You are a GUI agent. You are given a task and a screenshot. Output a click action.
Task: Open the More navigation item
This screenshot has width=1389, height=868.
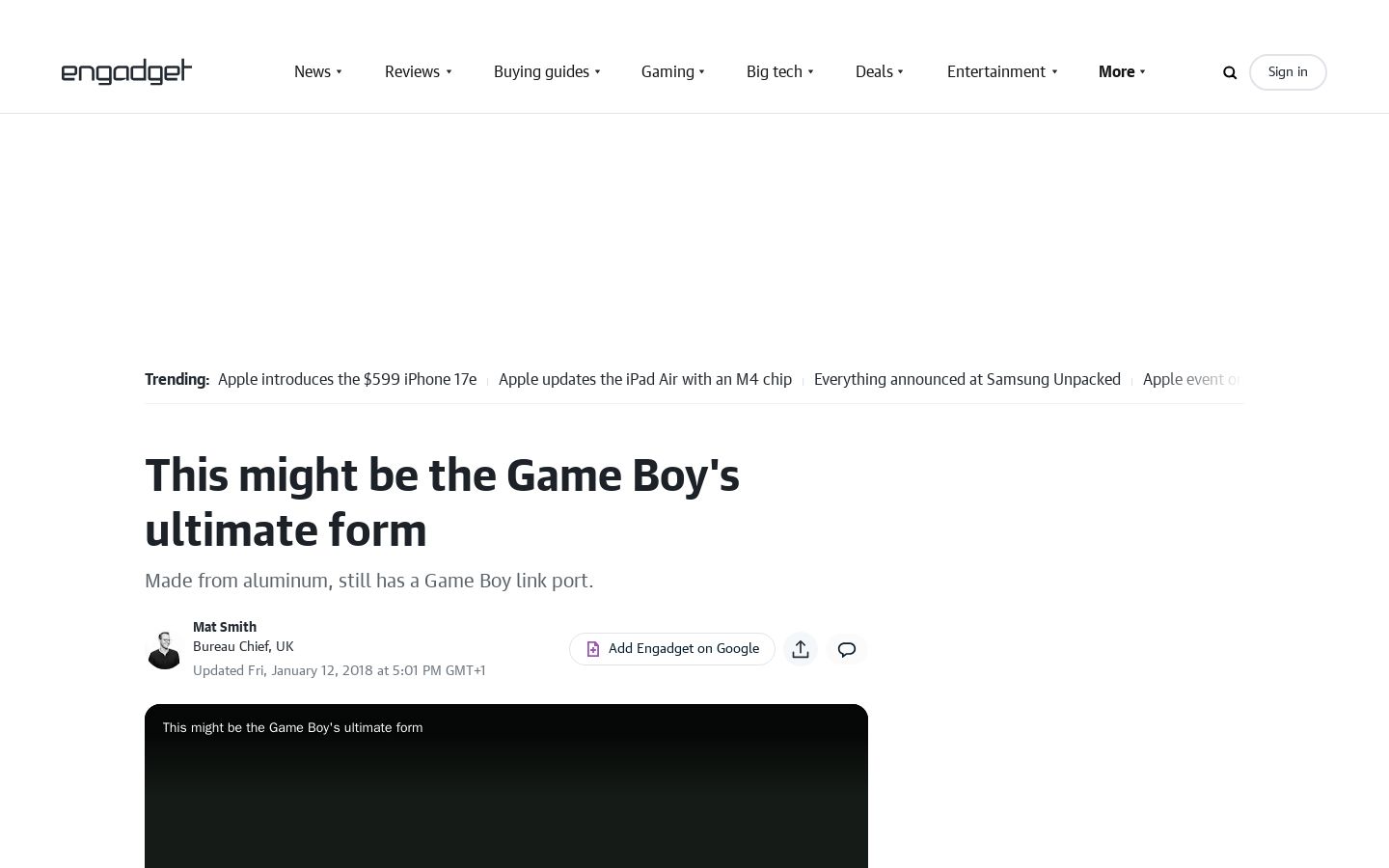(x=1116, y=72)
